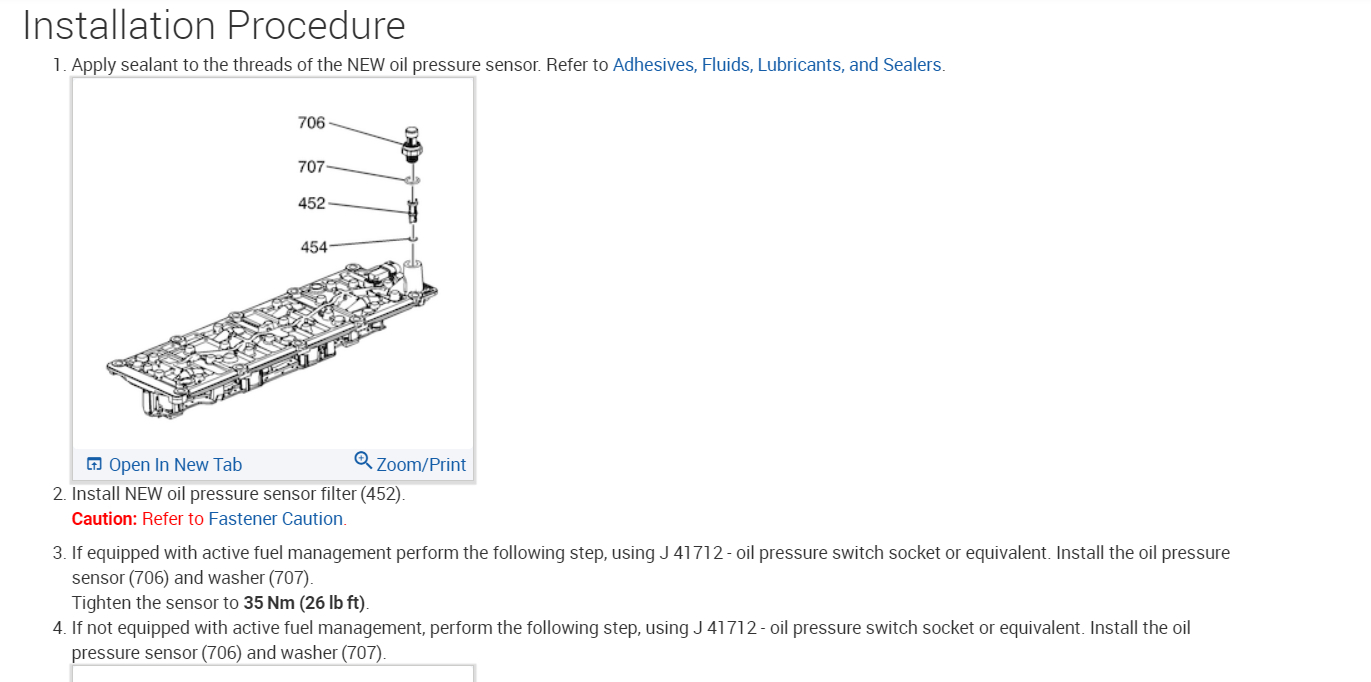Click the Installation Procedure heading
This screenshot has height=682, width=1371.
tap(213, 25)
